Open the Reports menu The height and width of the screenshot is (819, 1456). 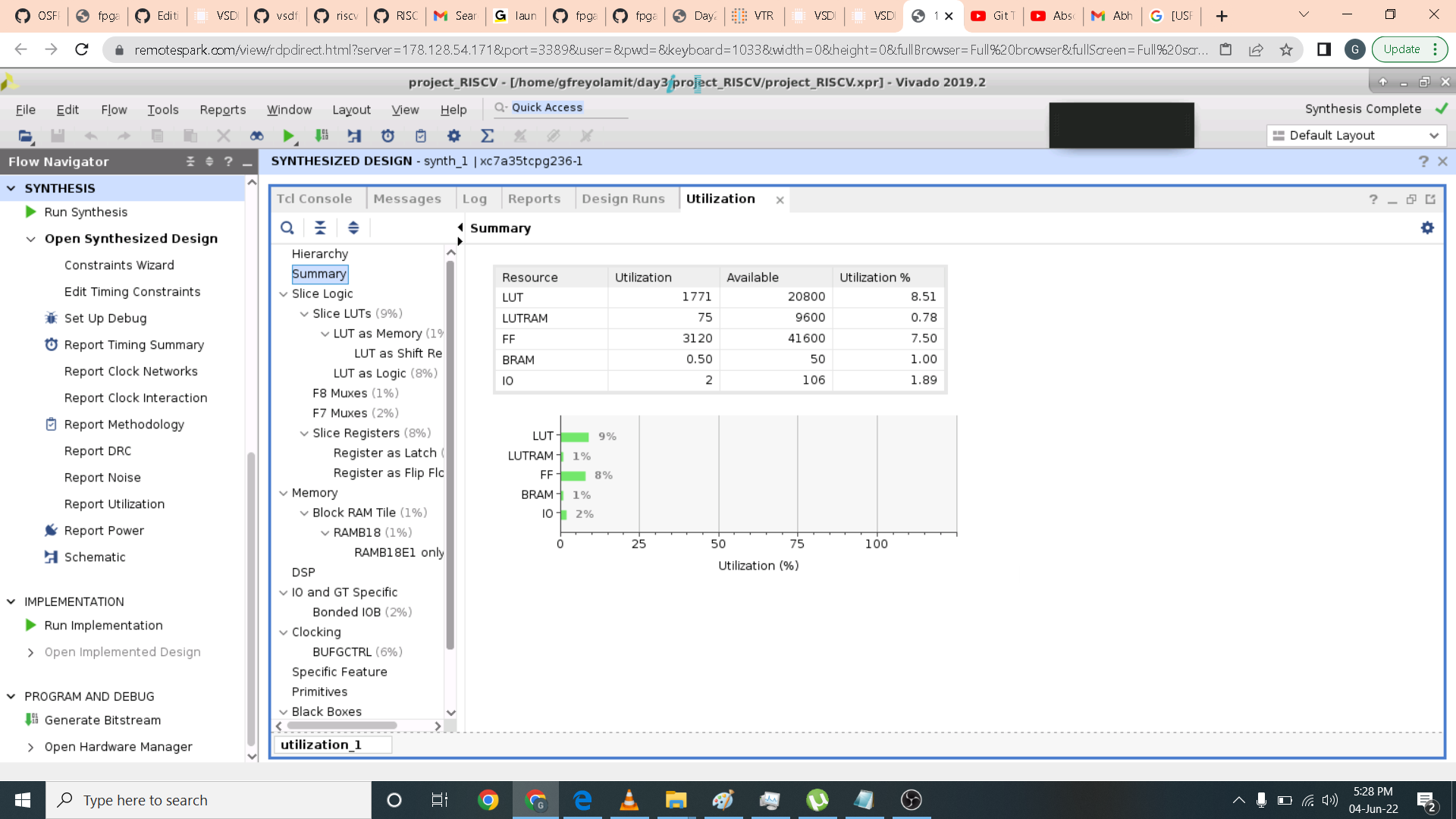tap(222, 110)
